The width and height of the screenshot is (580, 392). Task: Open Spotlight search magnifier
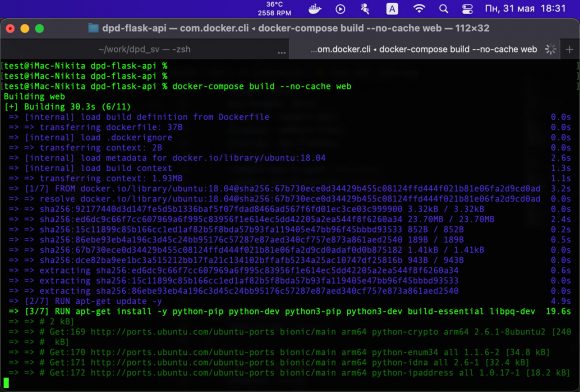point(444,9)
